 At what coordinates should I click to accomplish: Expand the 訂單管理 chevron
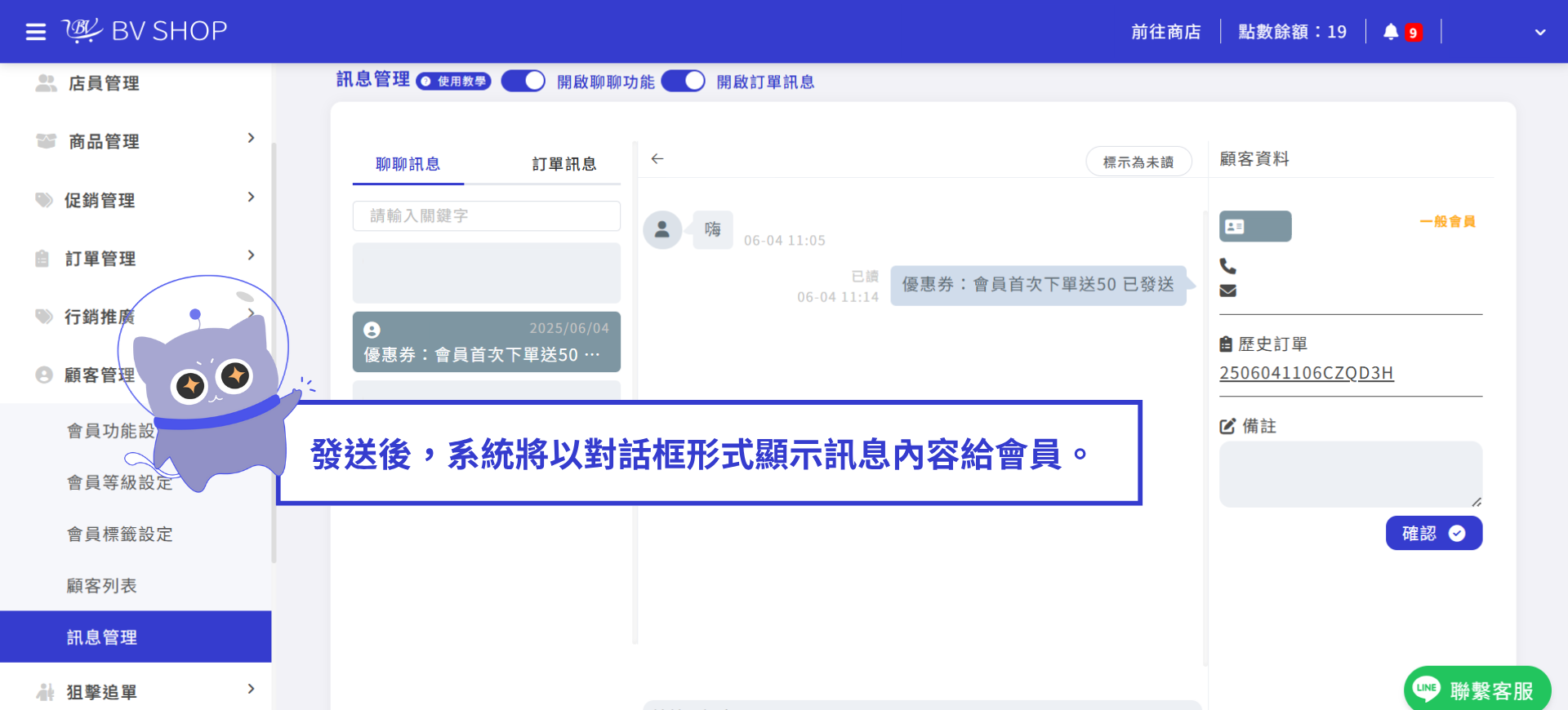251,255
